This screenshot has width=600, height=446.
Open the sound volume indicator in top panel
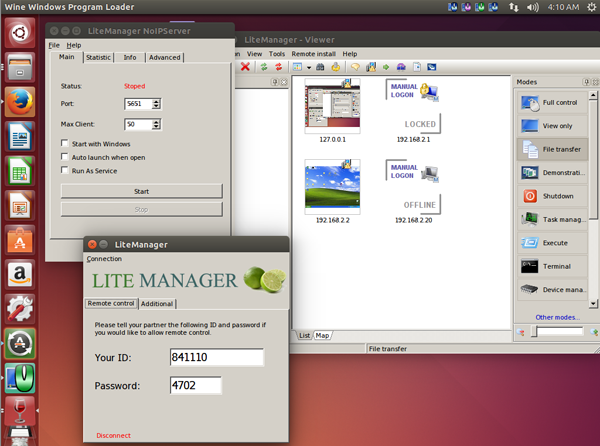(x=533, y=7)
